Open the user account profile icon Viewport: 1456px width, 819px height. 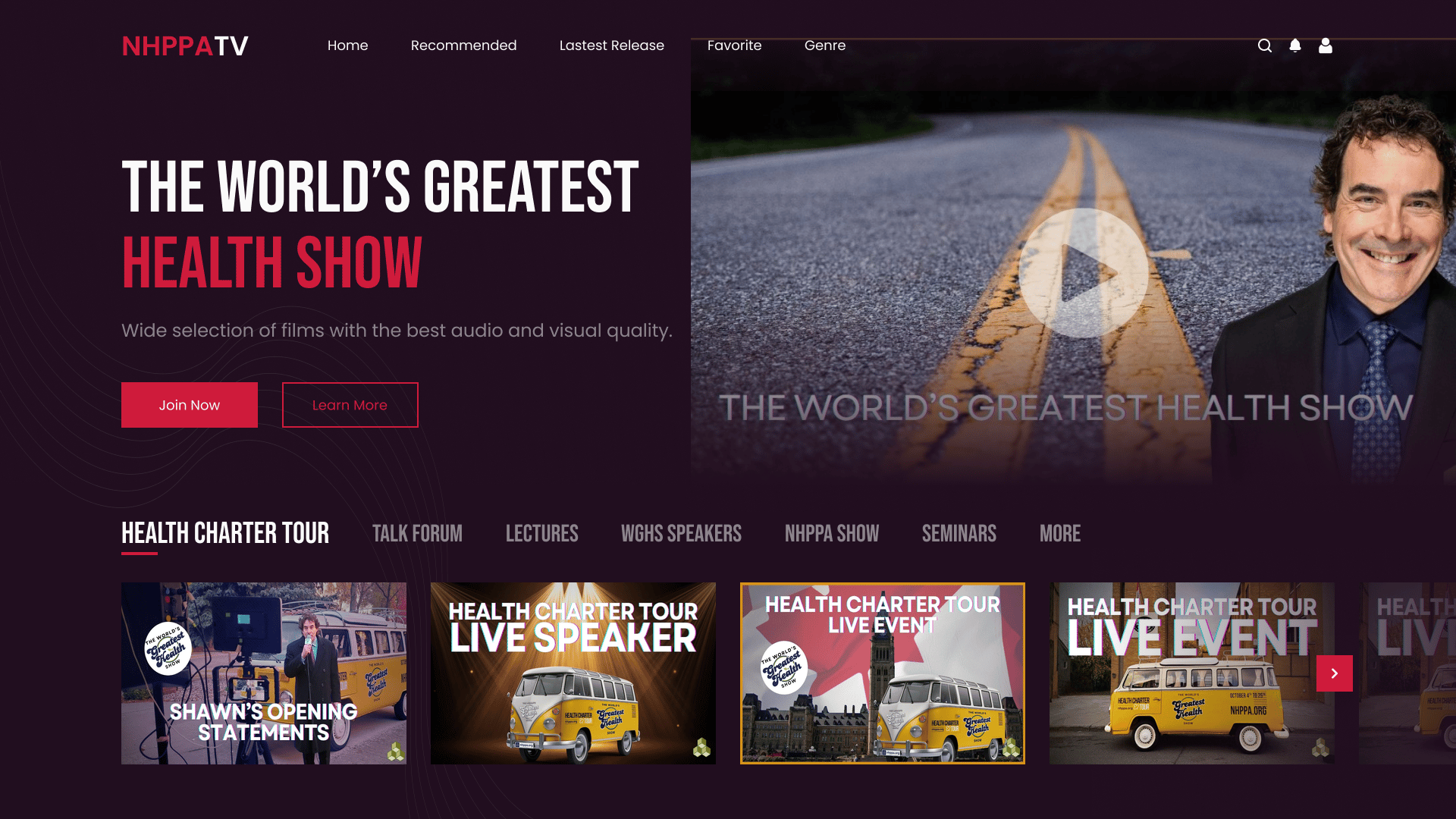pyautogui.click(x=1326, y=45)
